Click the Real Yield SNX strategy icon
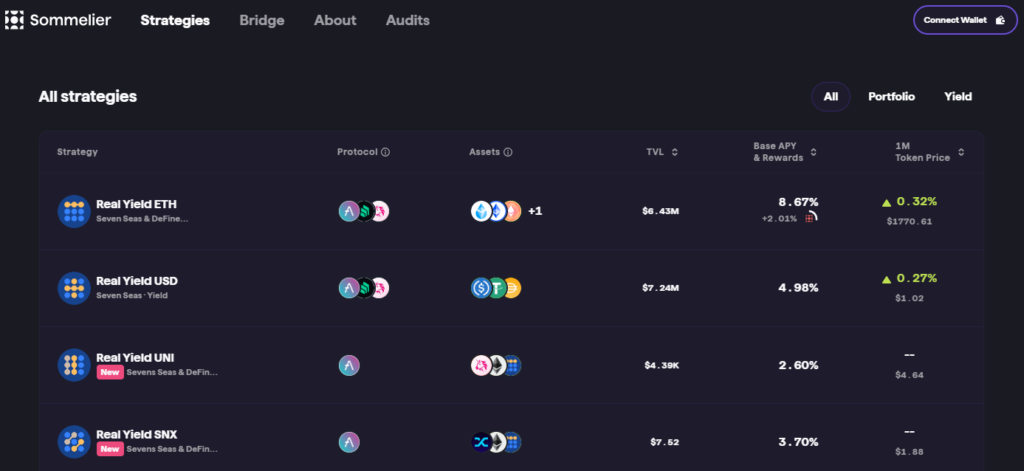Screen dimensions: 1024x471 coord(74,441)
